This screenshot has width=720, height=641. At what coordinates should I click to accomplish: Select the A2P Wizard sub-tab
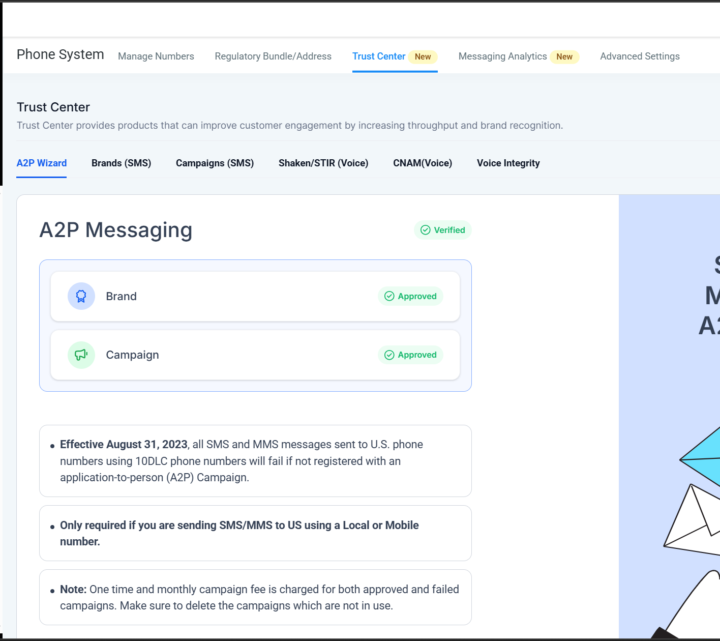42,163
